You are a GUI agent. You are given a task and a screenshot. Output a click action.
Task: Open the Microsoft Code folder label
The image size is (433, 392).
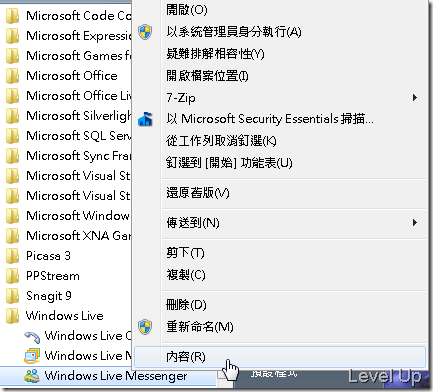(79, 16)
